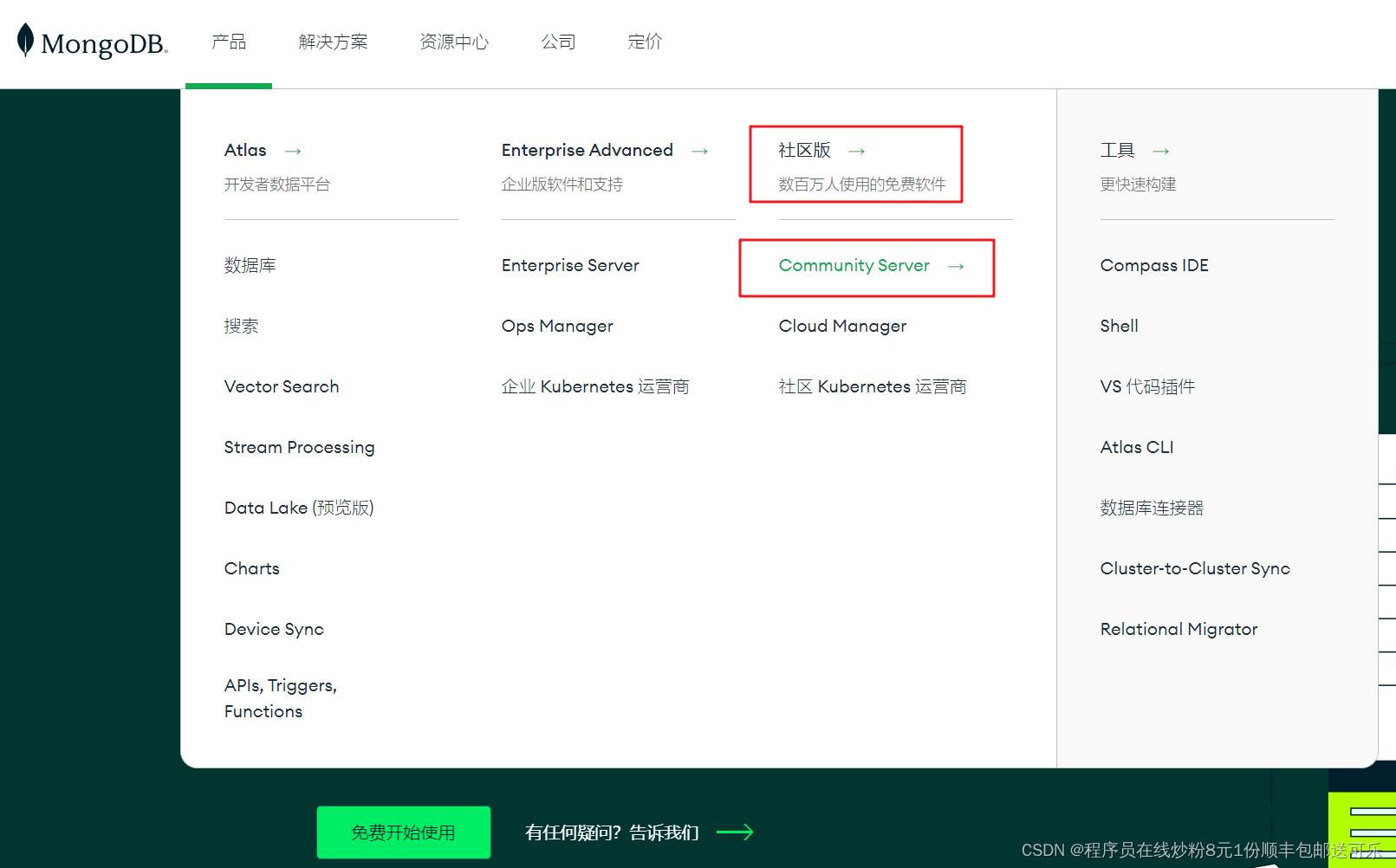The width and height of the screenshot is (1396, 868).
Task: Open APIs, Triggers, Functions link
Action: click(281, 698)
